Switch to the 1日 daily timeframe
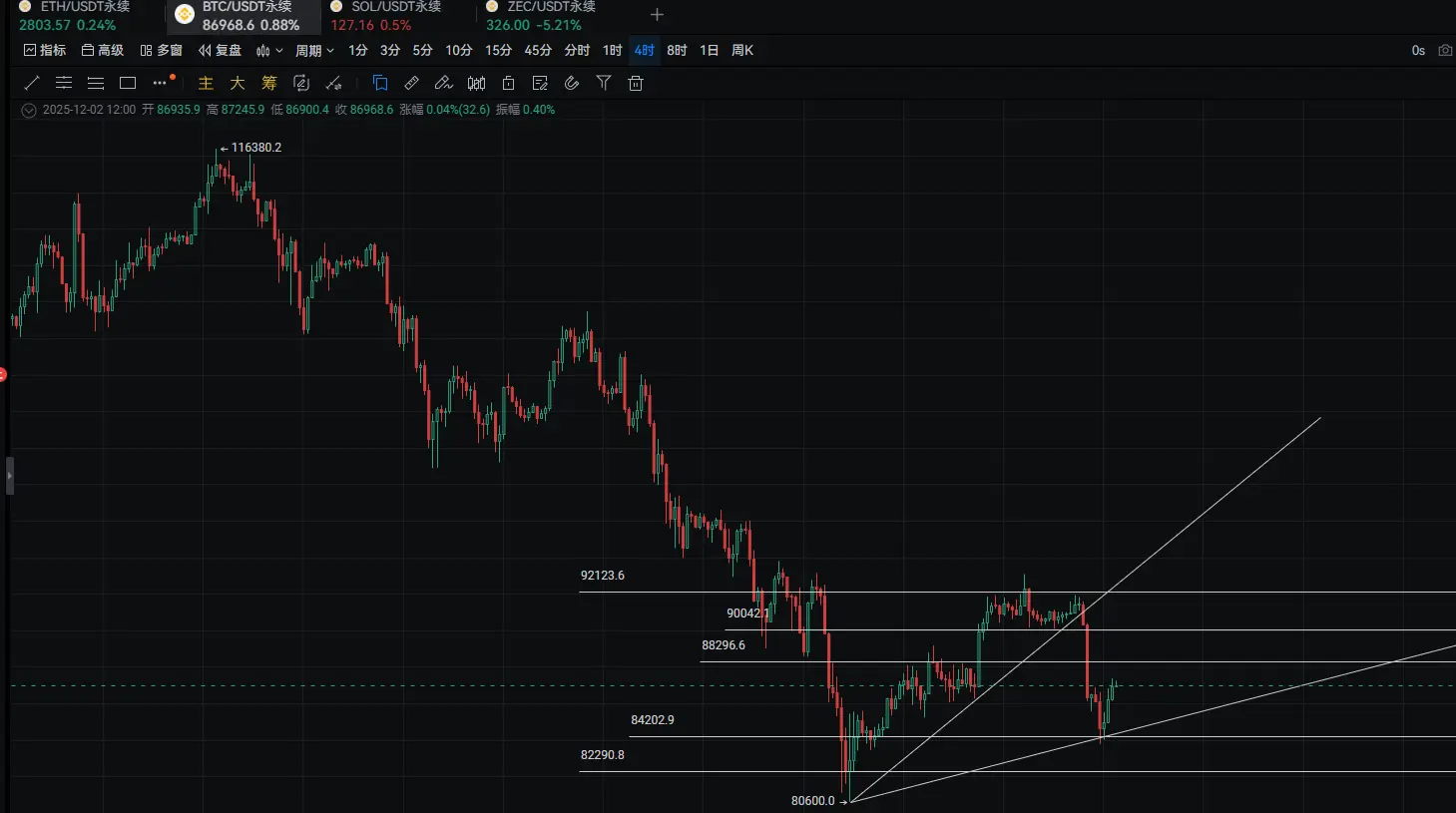Viewport: 1456px width, 813px height. point(709,50)
